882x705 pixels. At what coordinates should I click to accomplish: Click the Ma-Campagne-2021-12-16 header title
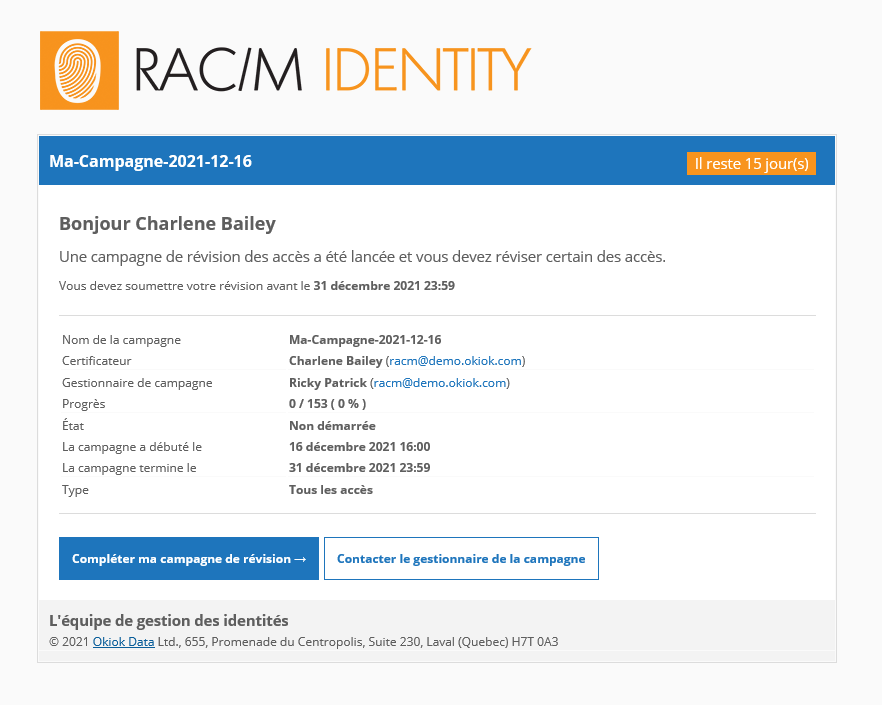(x=151, y=161)
